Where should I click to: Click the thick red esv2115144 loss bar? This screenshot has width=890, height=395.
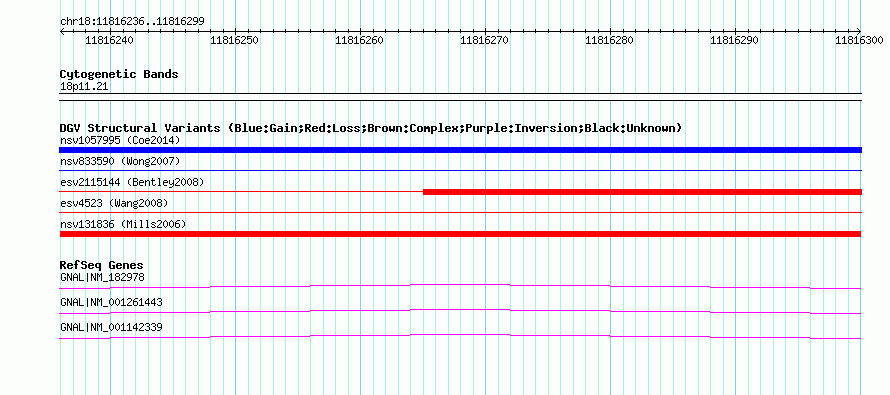tap(643, 192)
